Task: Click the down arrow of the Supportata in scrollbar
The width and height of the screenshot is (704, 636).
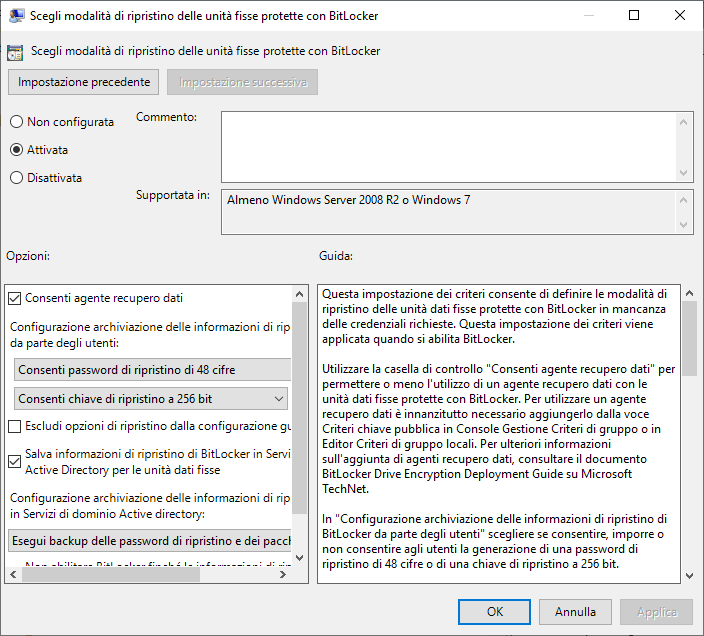Action: 683,224
